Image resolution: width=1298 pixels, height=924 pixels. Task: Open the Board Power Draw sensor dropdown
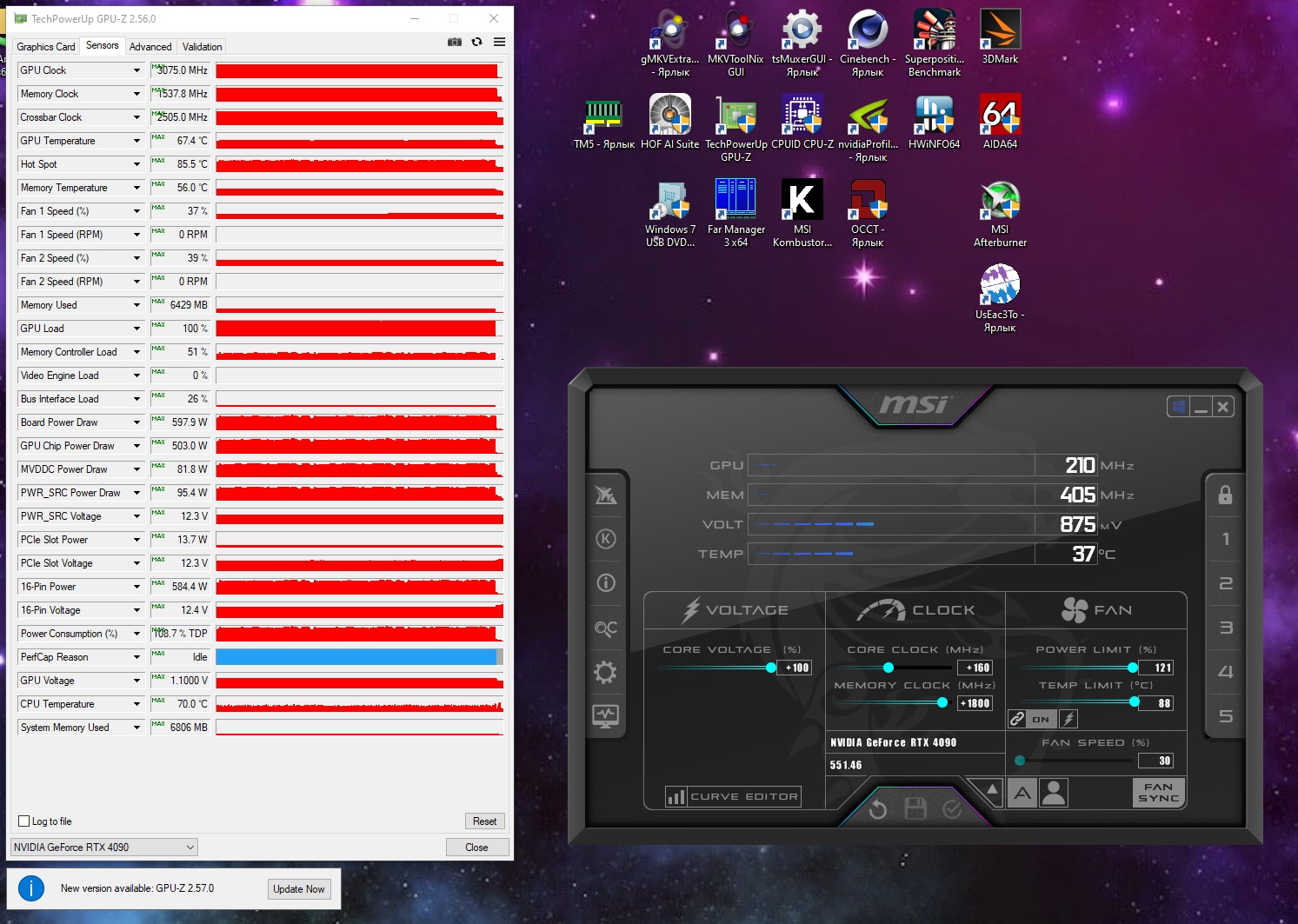tap(136, 422)
